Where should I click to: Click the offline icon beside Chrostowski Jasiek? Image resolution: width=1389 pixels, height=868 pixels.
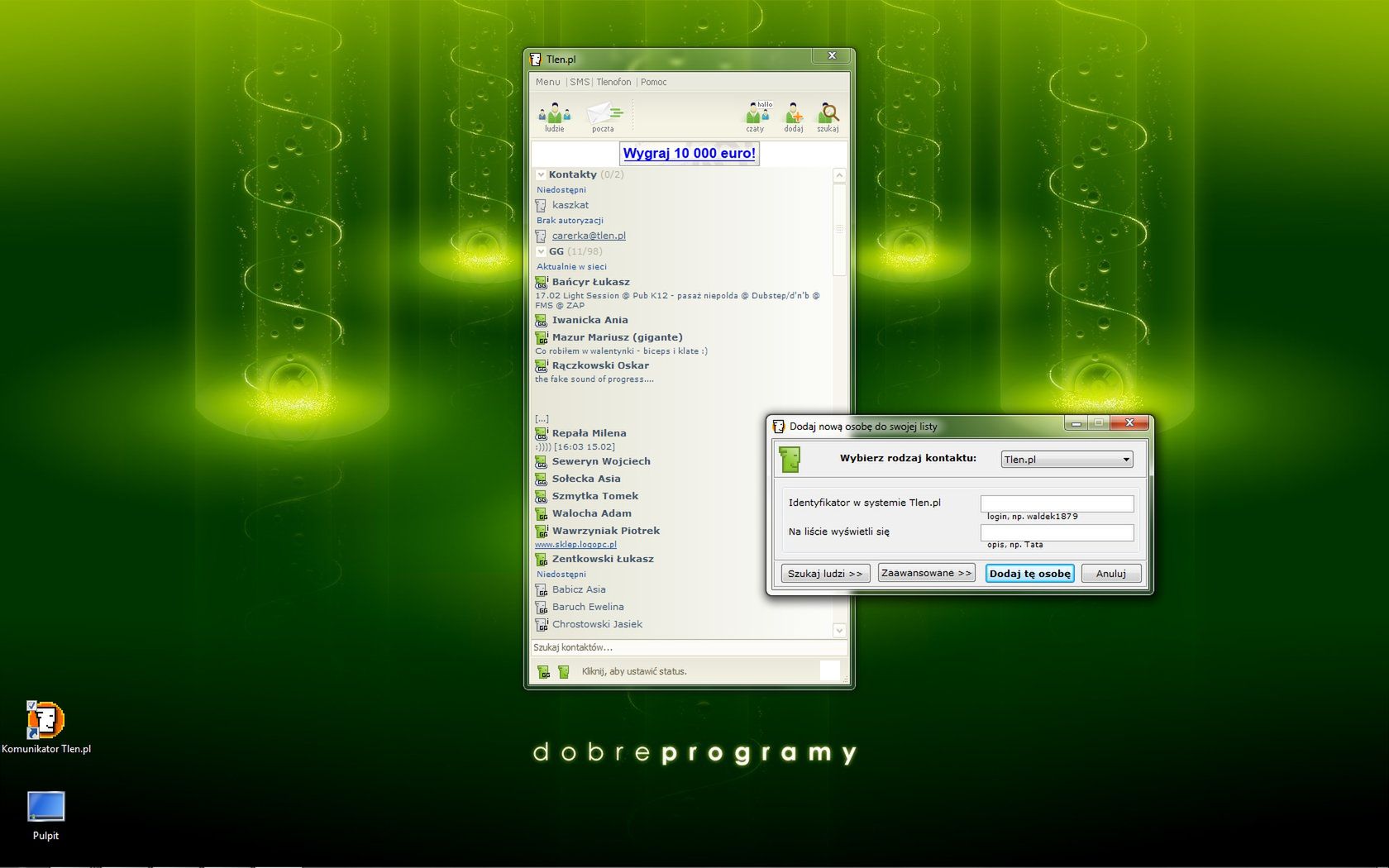(x=542, y=624)
